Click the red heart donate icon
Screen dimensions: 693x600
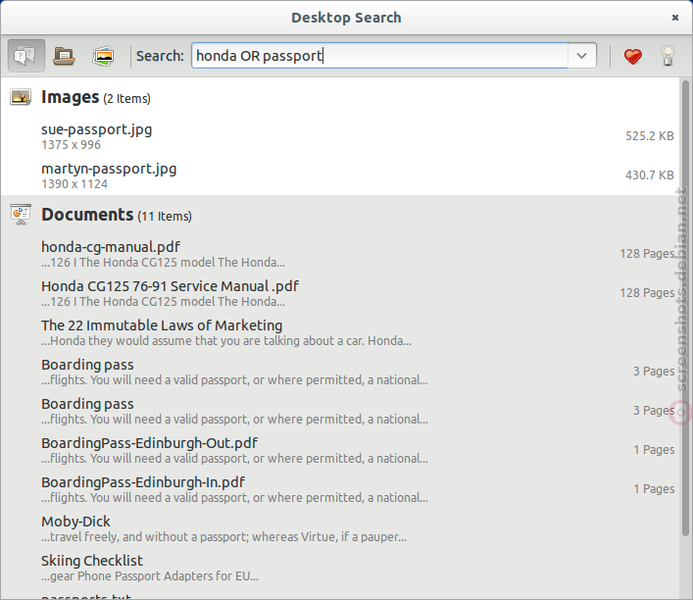[x=632, y=57]
